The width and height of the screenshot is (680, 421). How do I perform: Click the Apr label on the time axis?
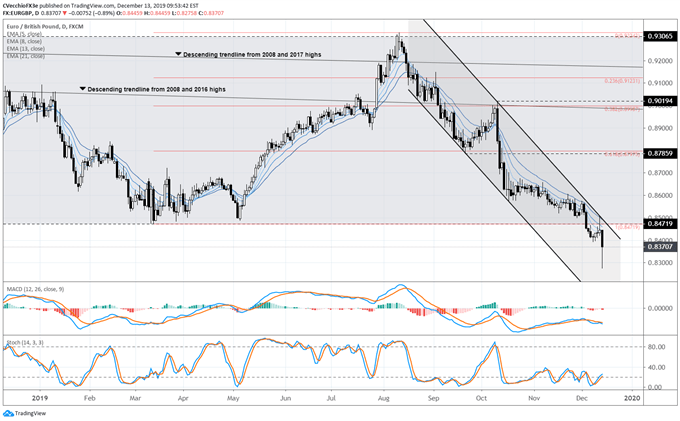tap(183, 398)
